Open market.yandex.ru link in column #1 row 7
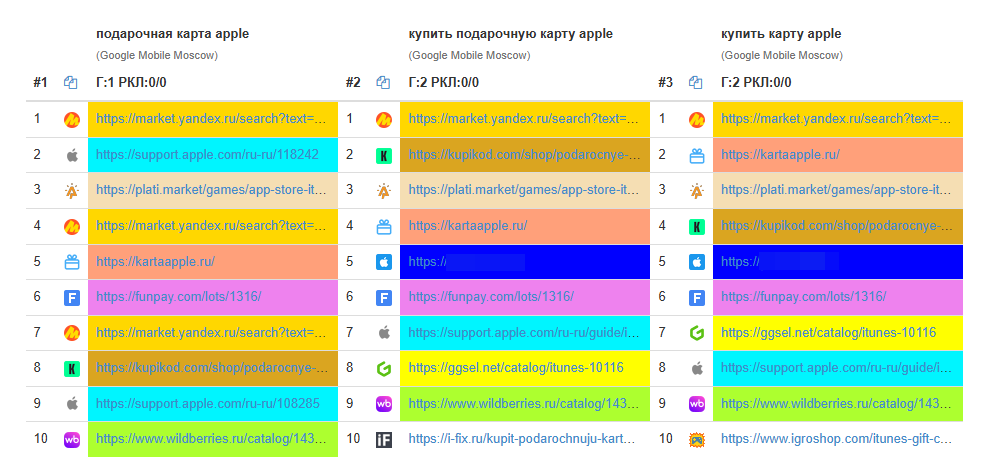 point(212,332)
